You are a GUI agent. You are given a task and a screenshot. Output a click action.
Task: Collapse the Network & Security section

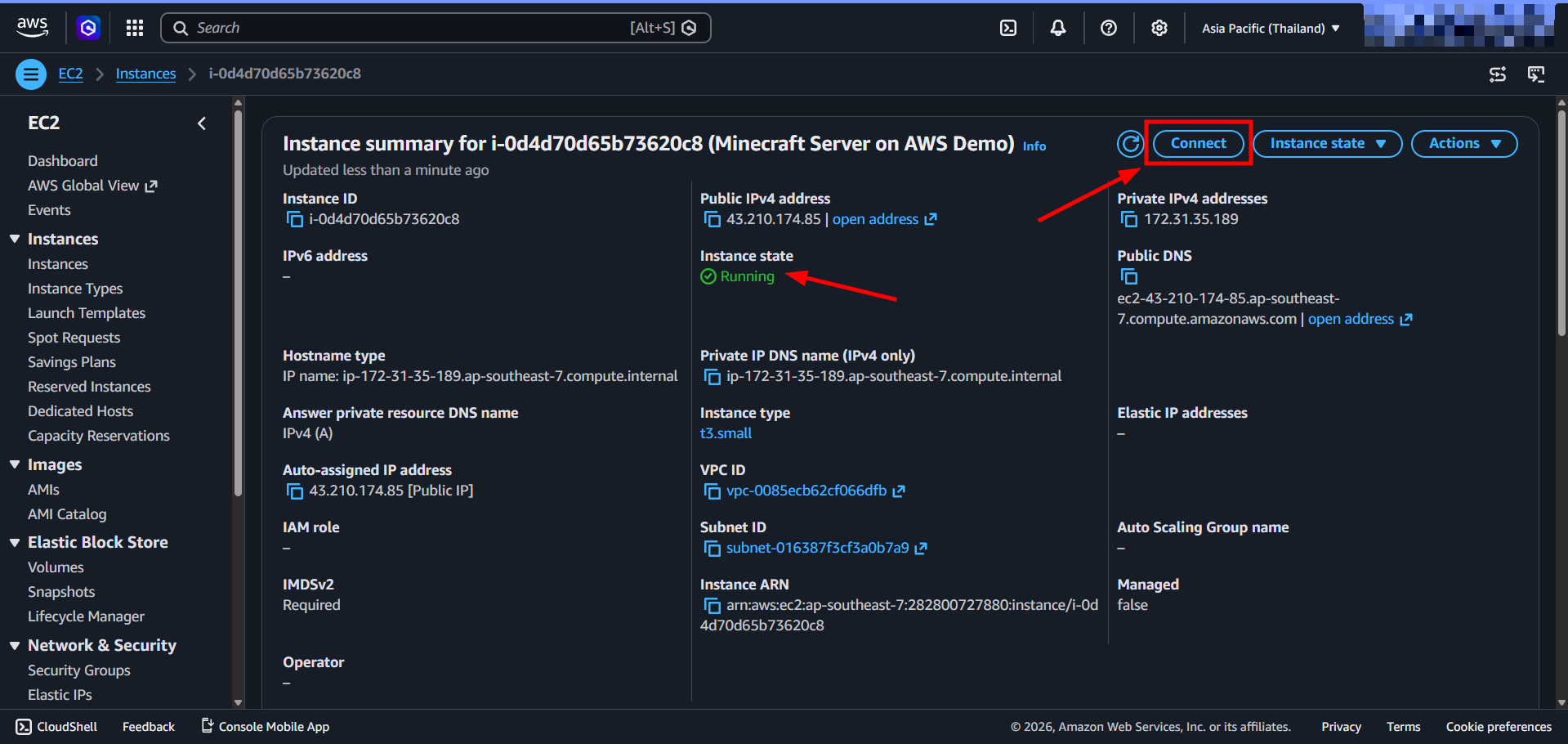tap(15, 645)
